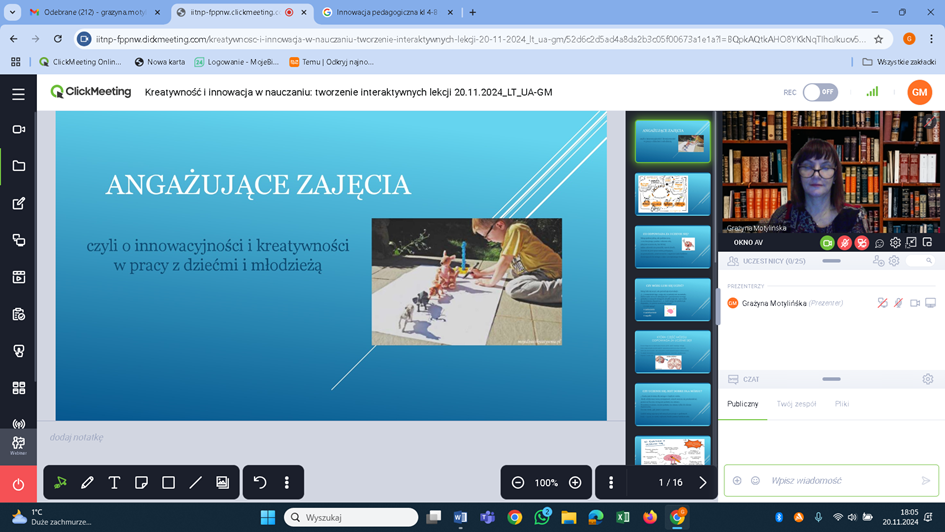Viewport: 945px width, 532px height.
Task: Click the red power button to end the event
Action: pos(18,484)
